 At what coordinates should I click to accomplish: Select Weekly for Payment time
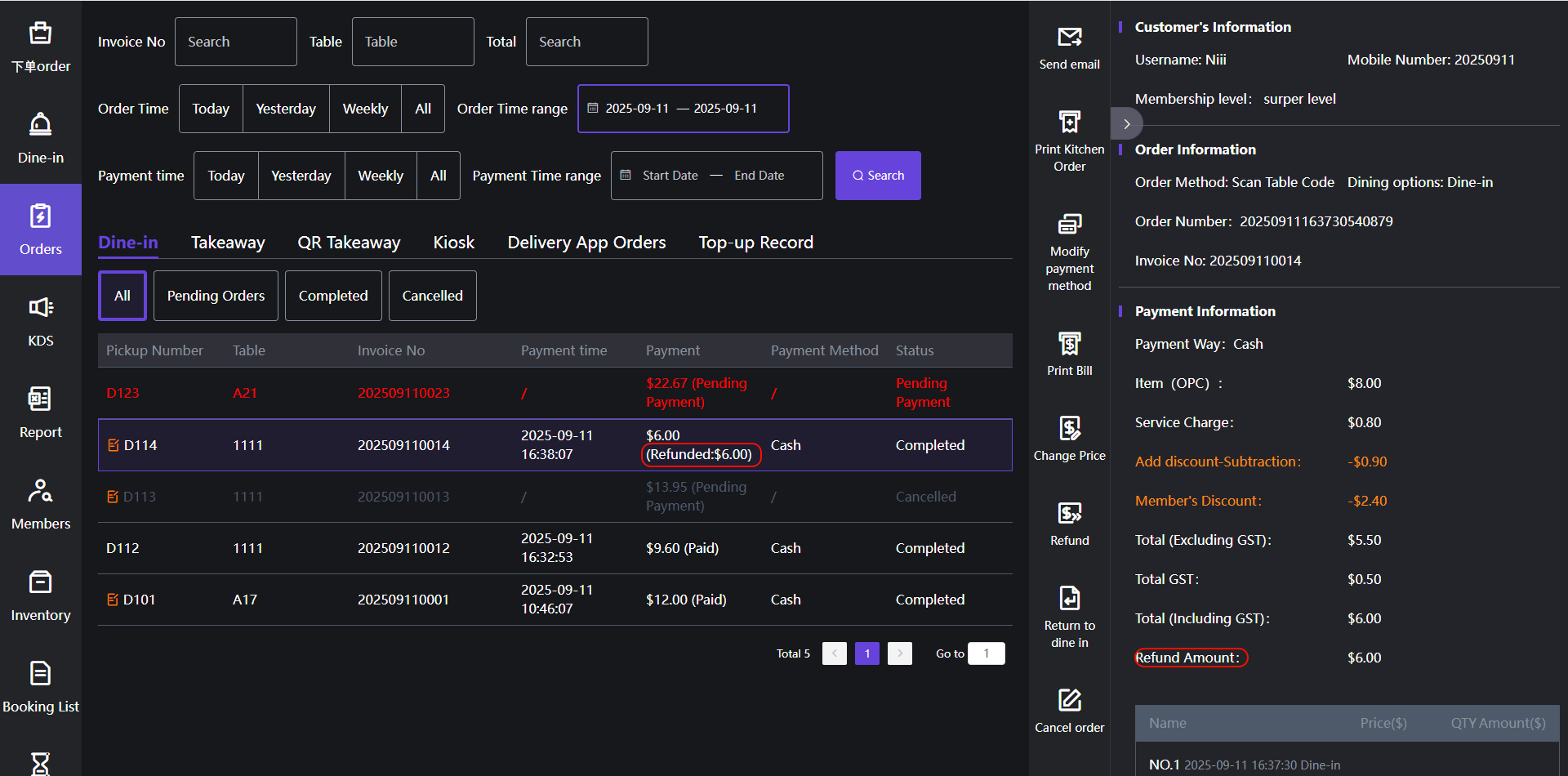(381, 176)
